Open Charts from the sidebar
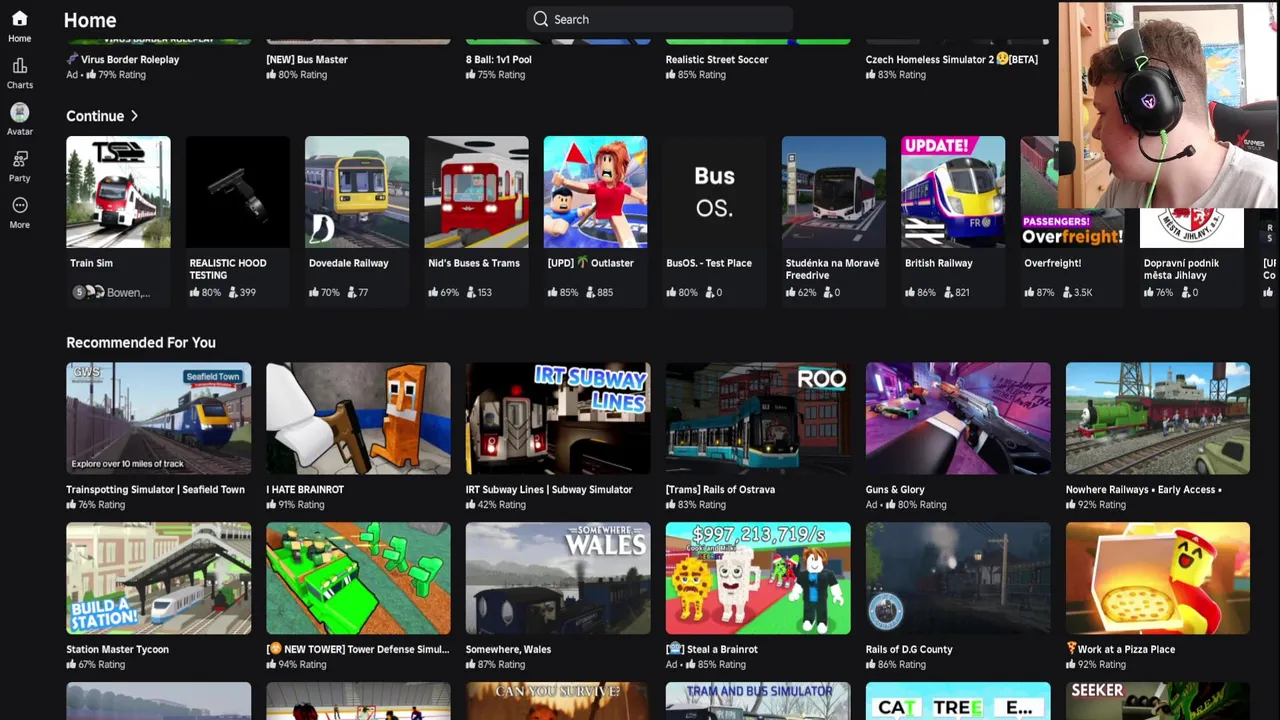 point(19,73)
